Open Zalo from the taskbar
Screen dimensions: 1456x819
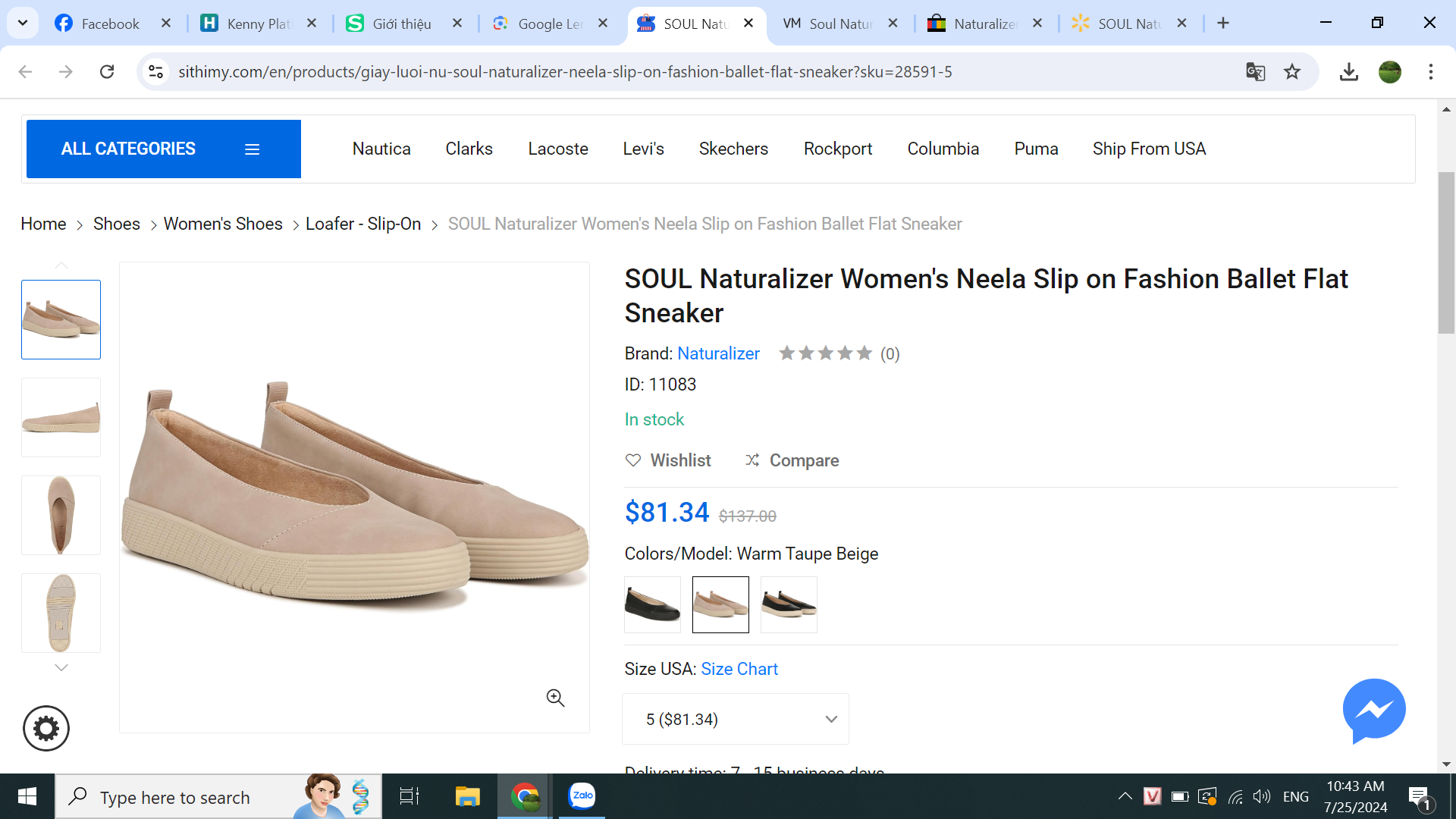click(582, 796)
